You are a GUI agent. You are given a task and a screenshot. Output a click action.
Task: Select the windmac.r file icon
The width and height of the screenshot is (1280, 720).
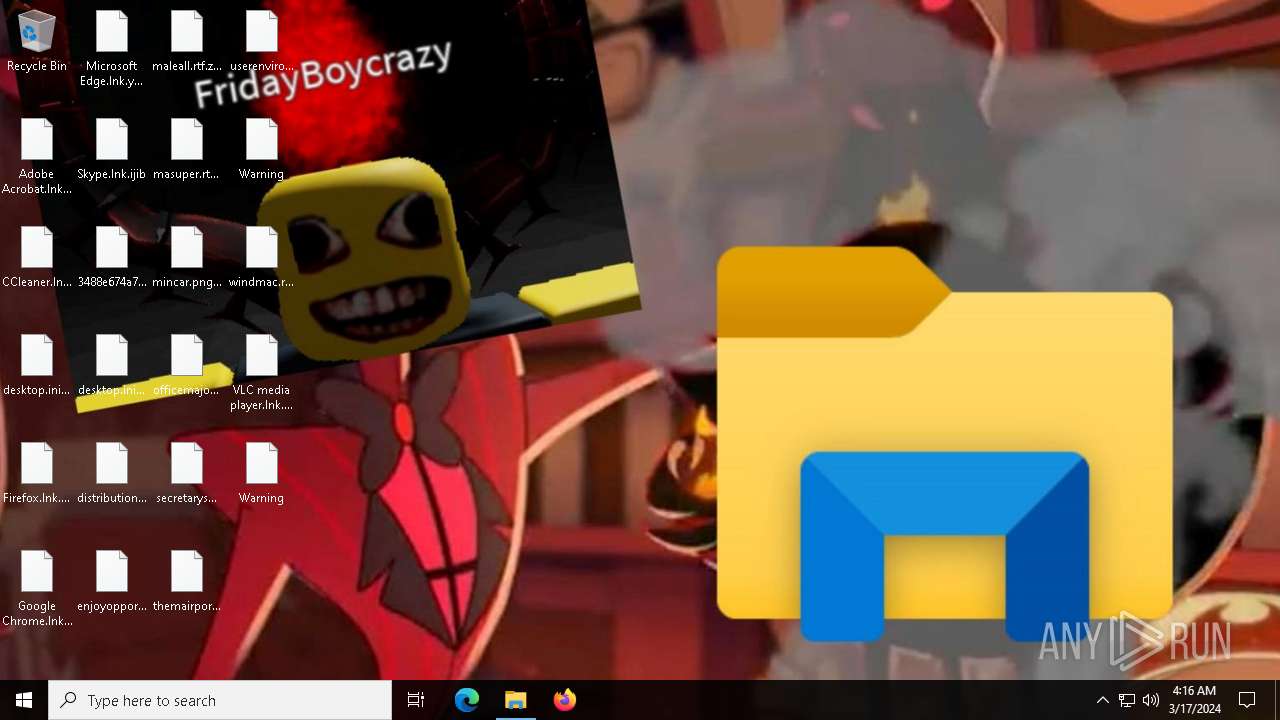tap(262, 258)
